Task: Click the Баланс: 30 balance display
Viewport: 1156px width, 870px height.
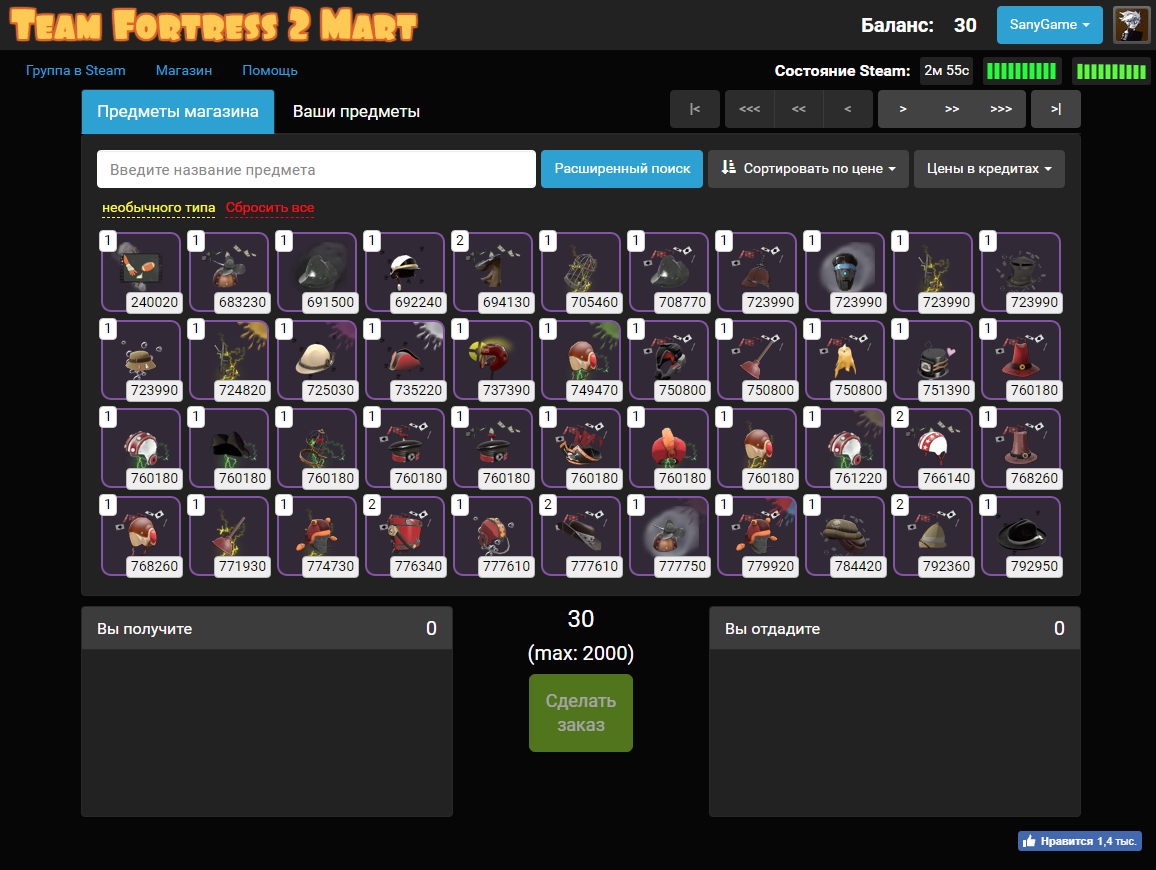Action: click(x=919, y=25)
